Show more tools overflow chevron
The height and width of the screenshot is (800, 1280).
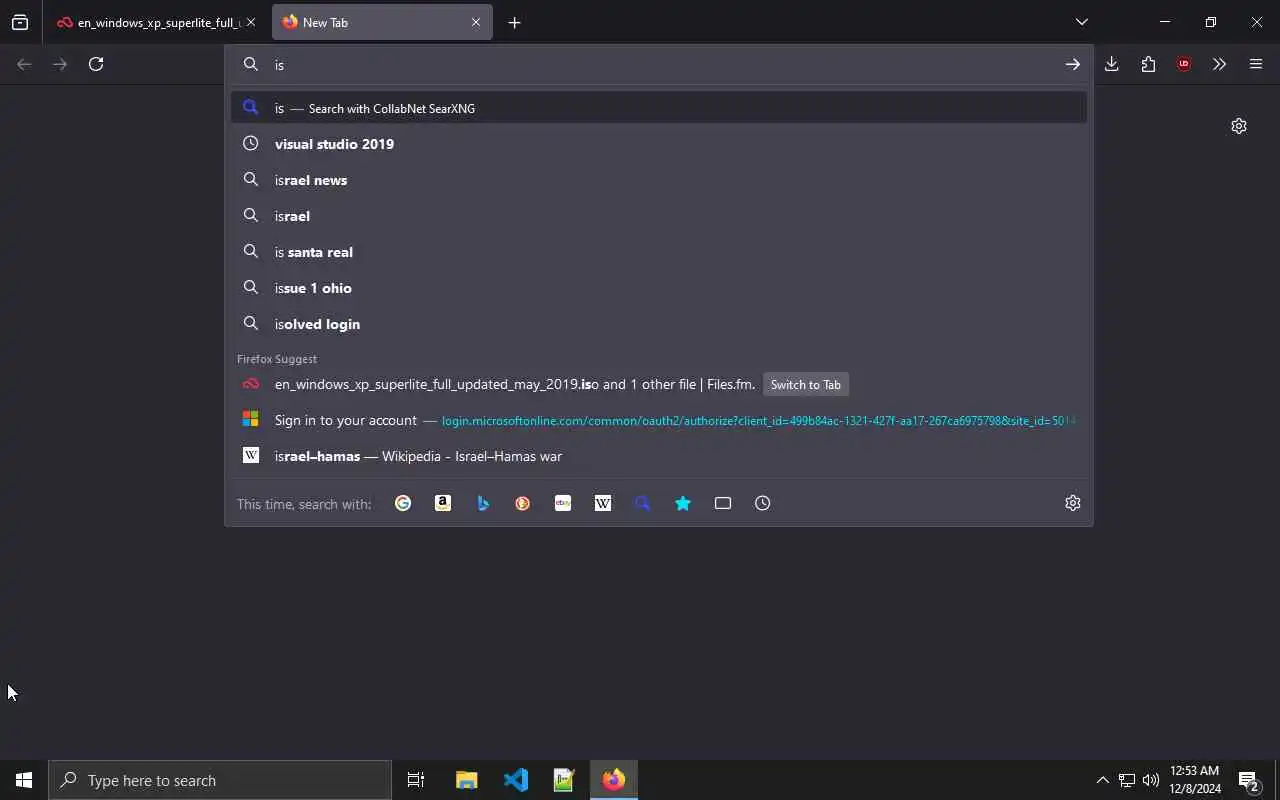1219,64
